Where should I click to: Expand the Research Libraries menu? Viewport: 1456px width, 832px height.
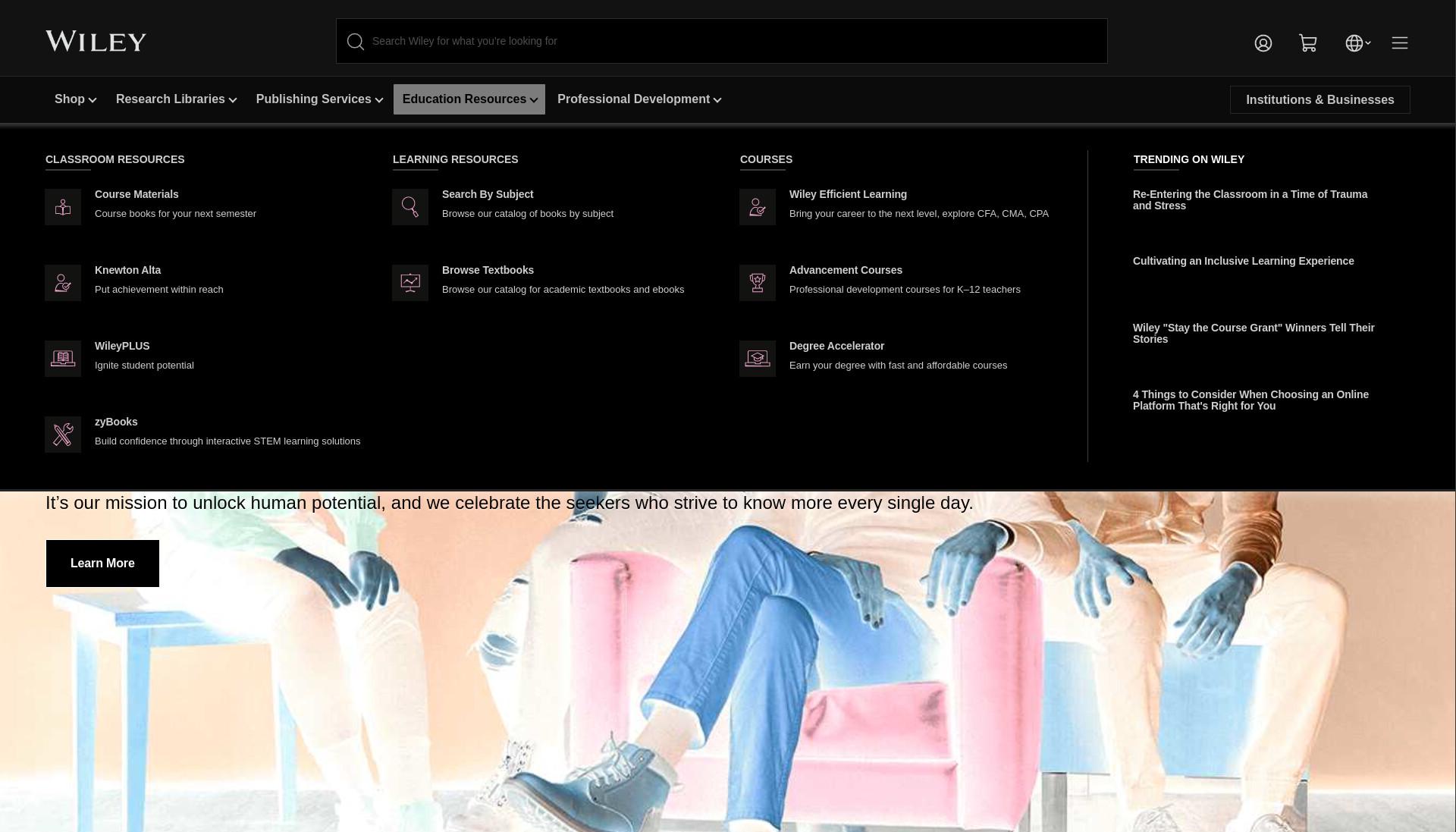[176, 99]
